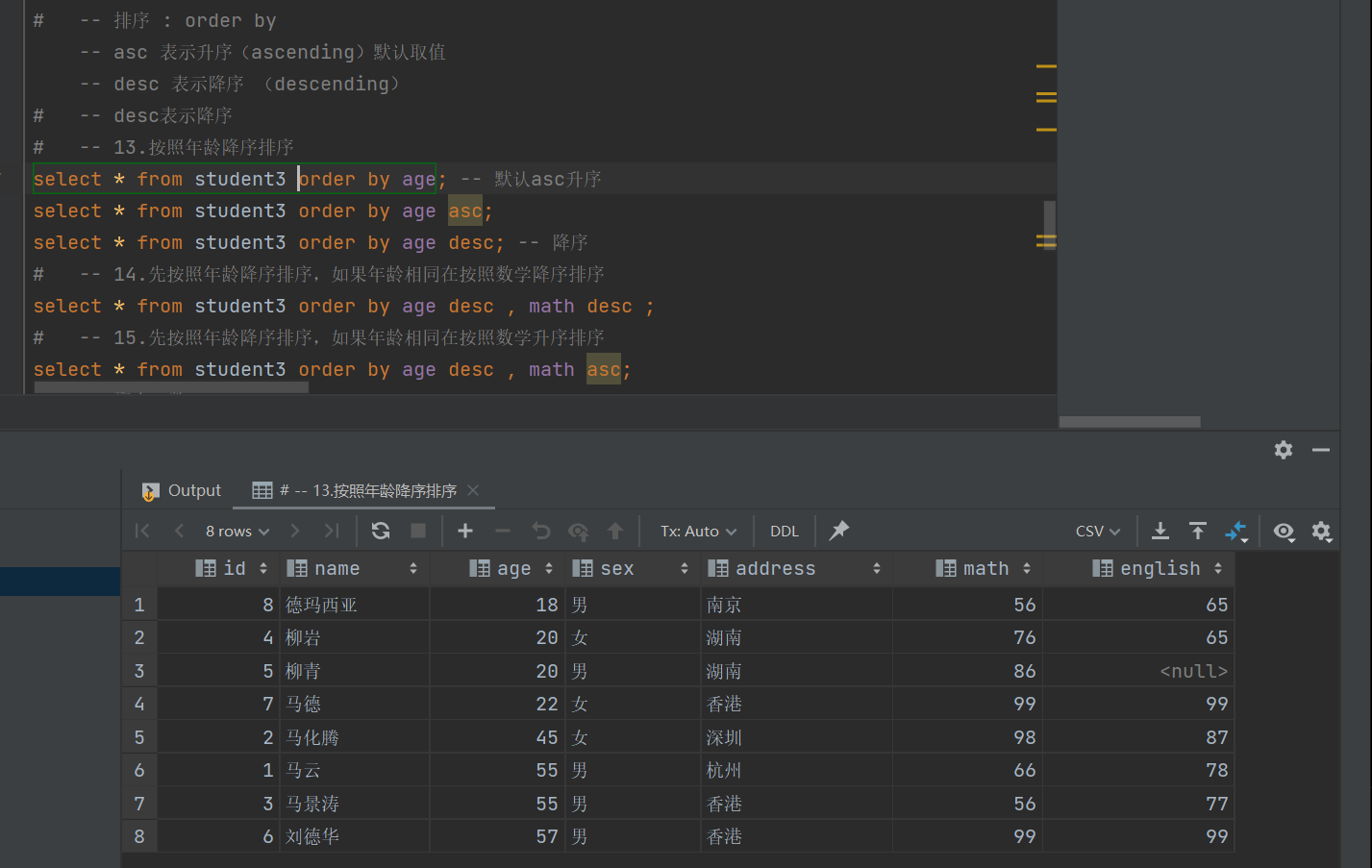Image resolution: width=1372 pixels, height=868 pixels.
Task: Open the Tx: Auto transaction dropdown
Action: (x=699, y=531)
